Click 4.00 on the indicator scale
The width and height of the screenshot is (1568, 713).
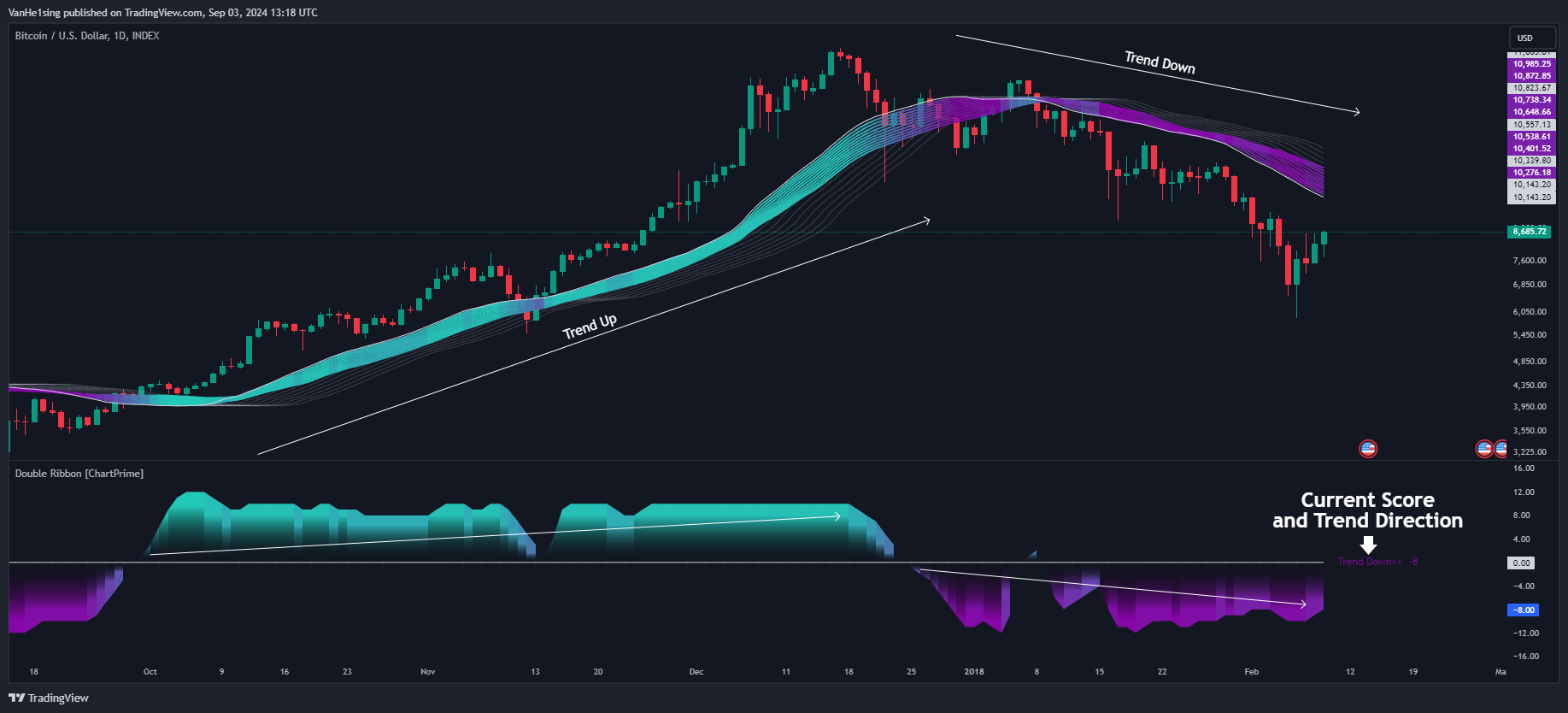click(x=1521, y=539)
